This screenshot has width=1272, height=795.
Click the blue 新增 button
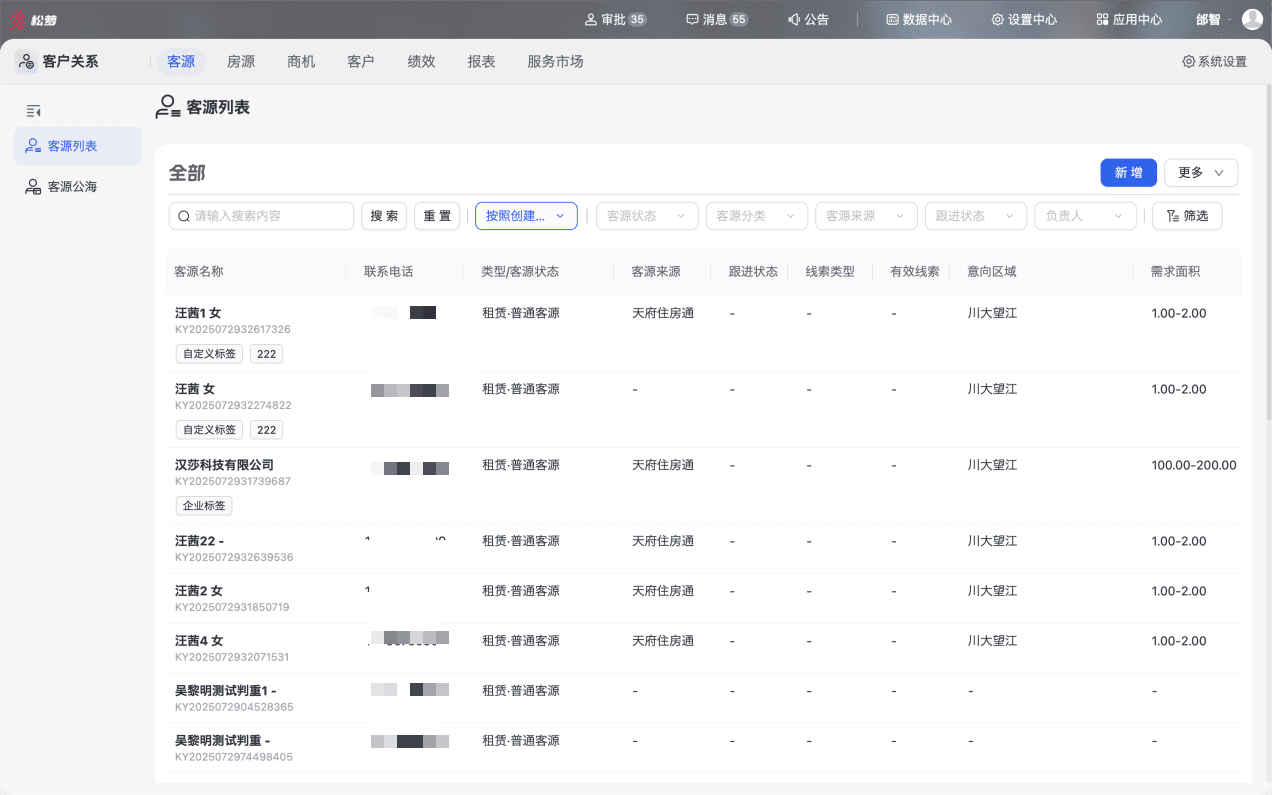(1128, 173)
